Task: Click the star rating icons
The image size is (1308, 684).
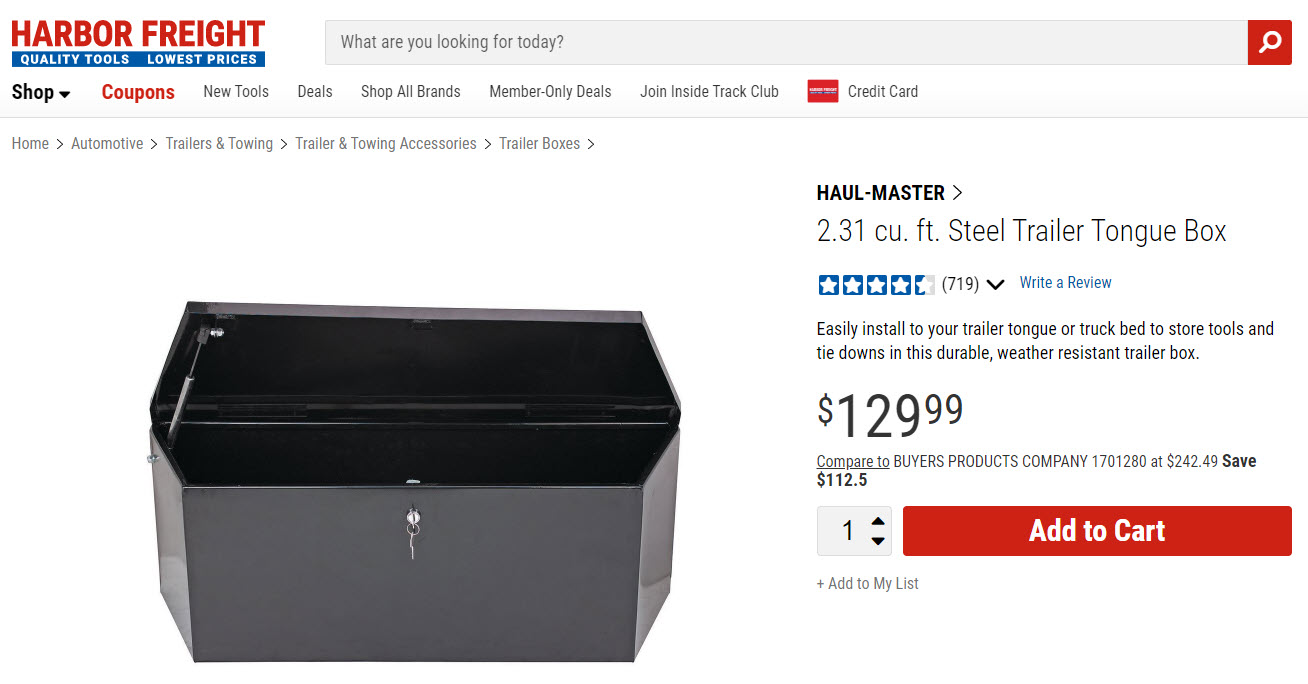Action: [876, 284]
